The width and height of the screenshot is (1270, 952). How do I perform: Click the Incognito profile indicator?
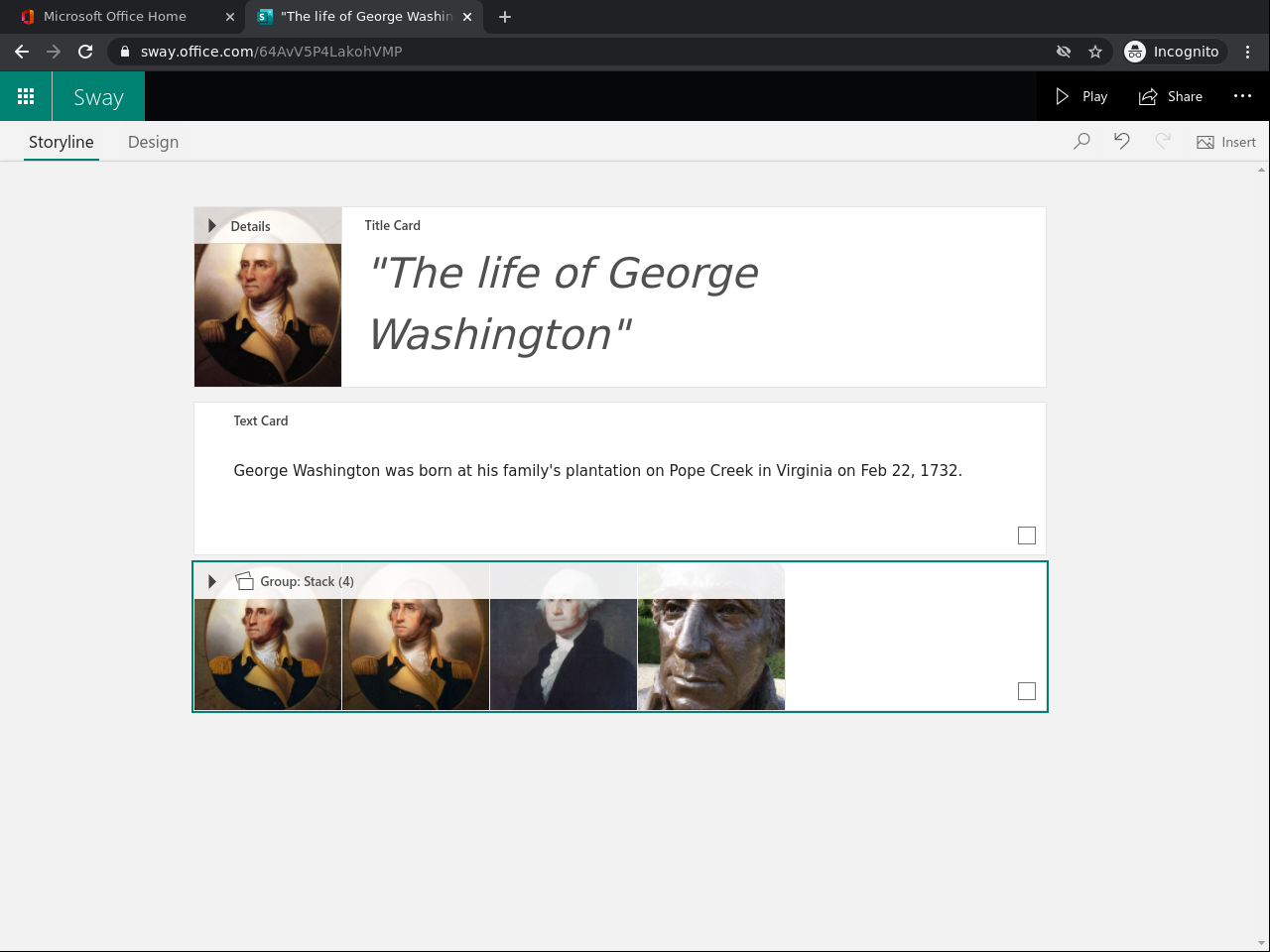(1175, 52)
